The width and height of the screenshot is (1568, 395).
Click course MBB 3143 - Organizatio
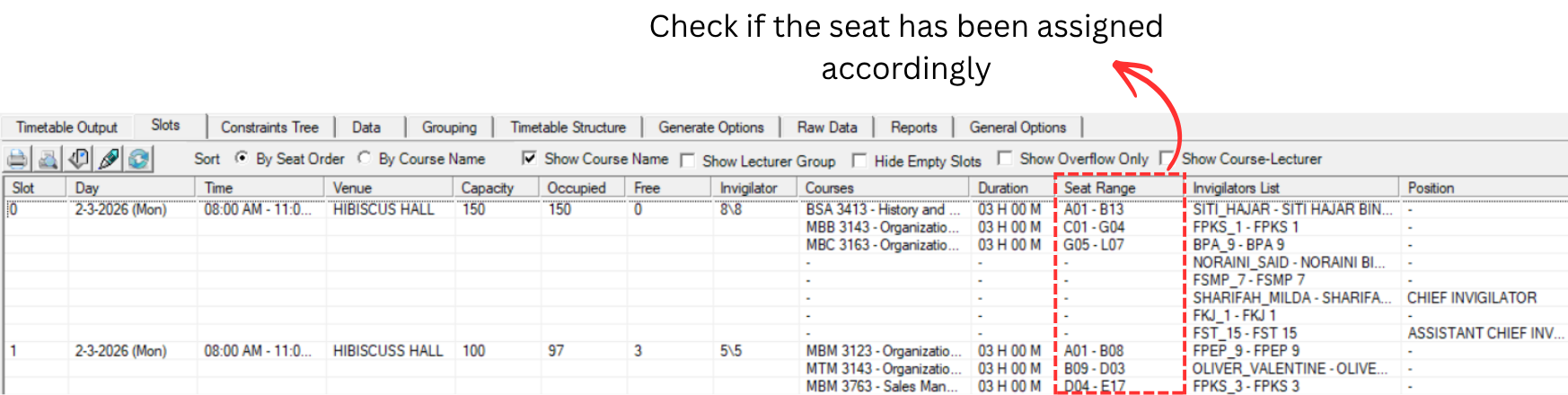click(883, 227)
